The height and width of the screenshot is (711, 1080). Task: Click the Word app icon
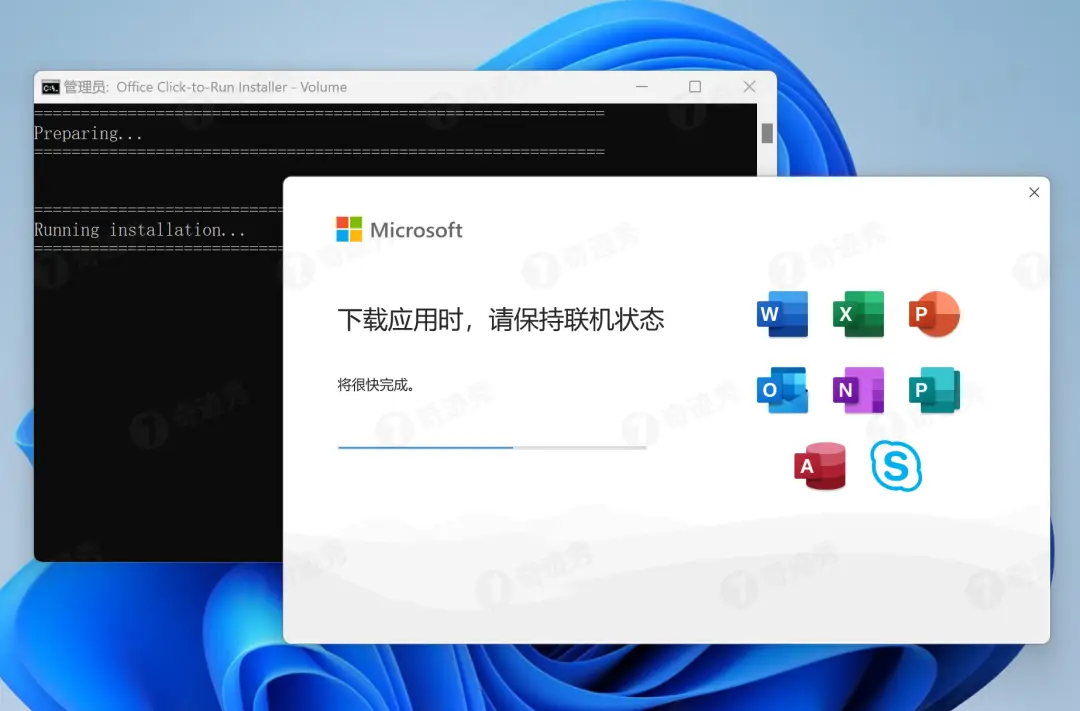tap(781, 313)
